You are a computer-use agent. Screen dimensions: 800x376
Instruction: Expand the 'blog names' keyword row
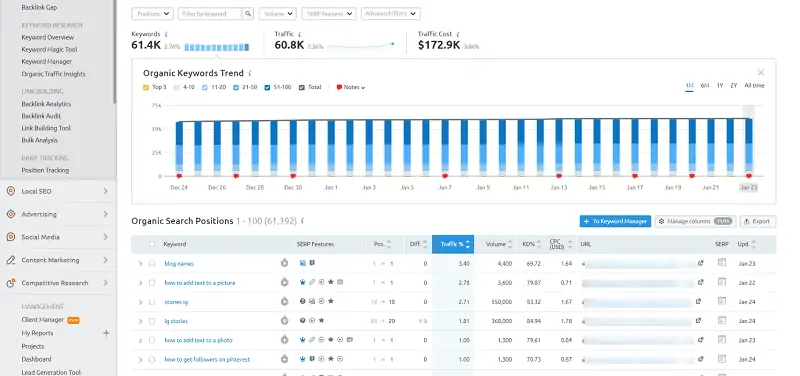140,264
